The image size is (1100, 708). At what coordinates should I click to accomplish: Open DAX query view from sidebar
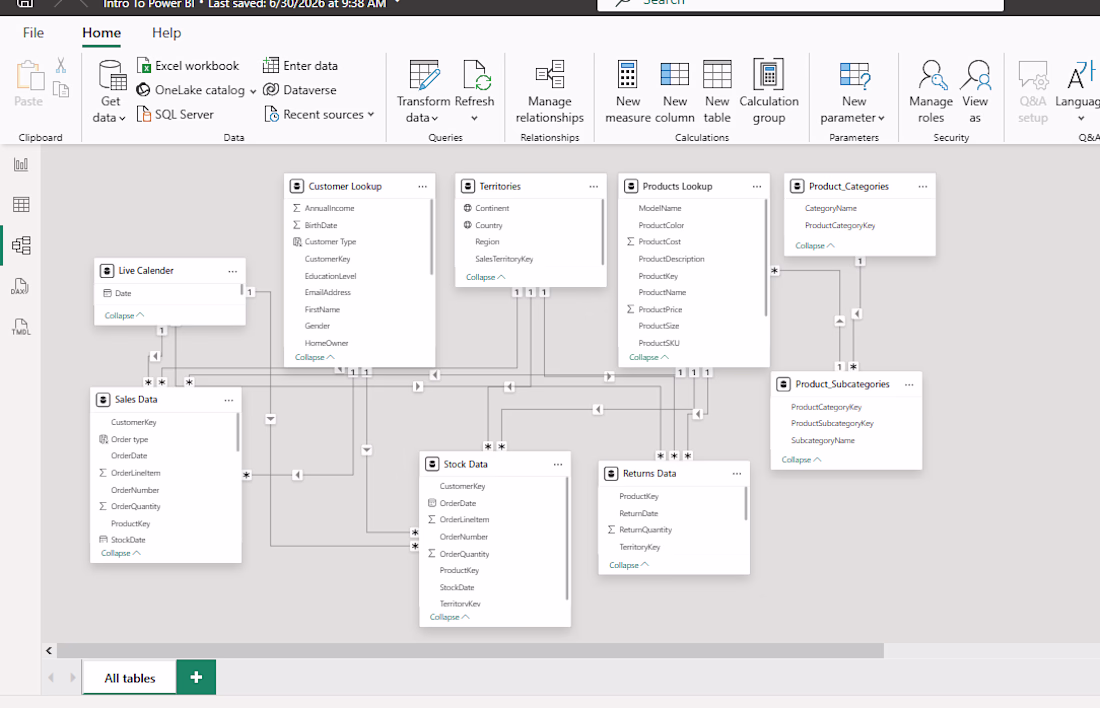click(x=20, y=286)
